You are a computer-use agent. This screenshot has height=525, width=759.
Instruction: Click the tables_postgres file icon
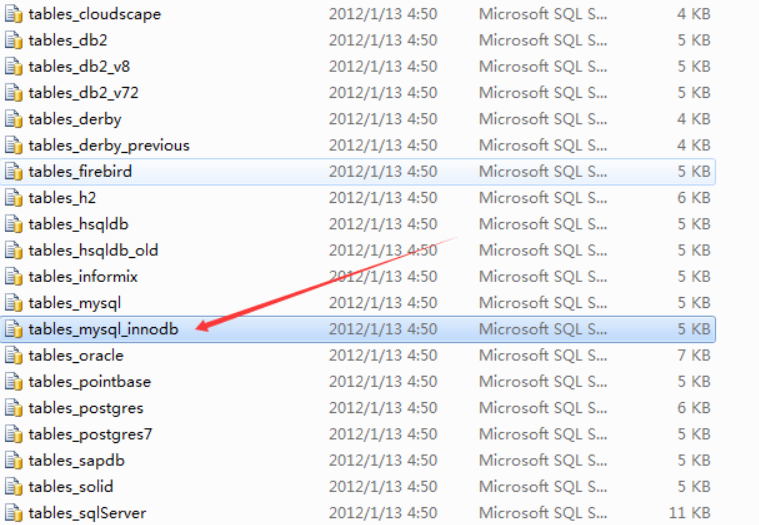tap(14, 408)
